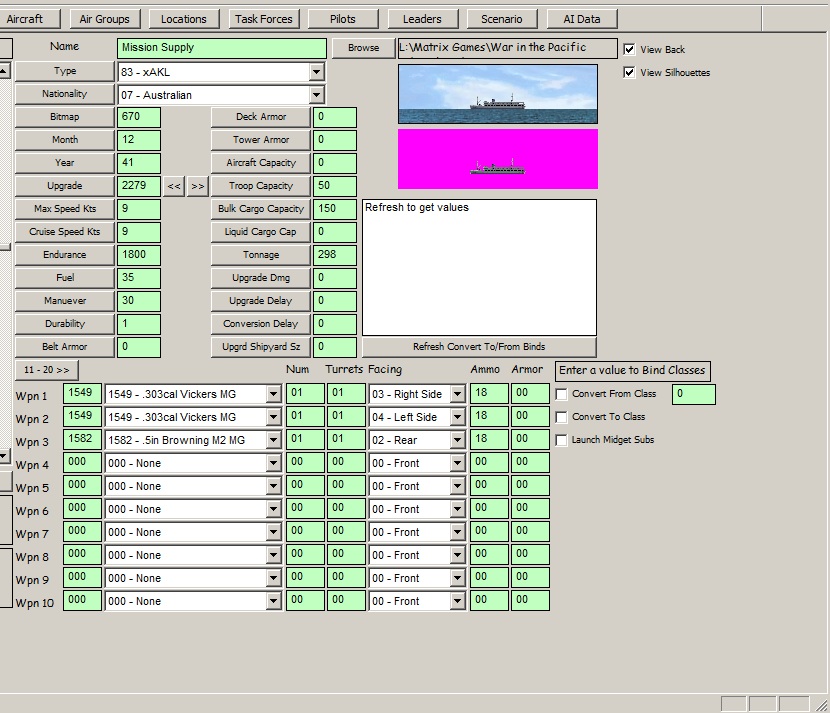
Task: Click the Convert From Class value field
Action: (x=693, y=394)
